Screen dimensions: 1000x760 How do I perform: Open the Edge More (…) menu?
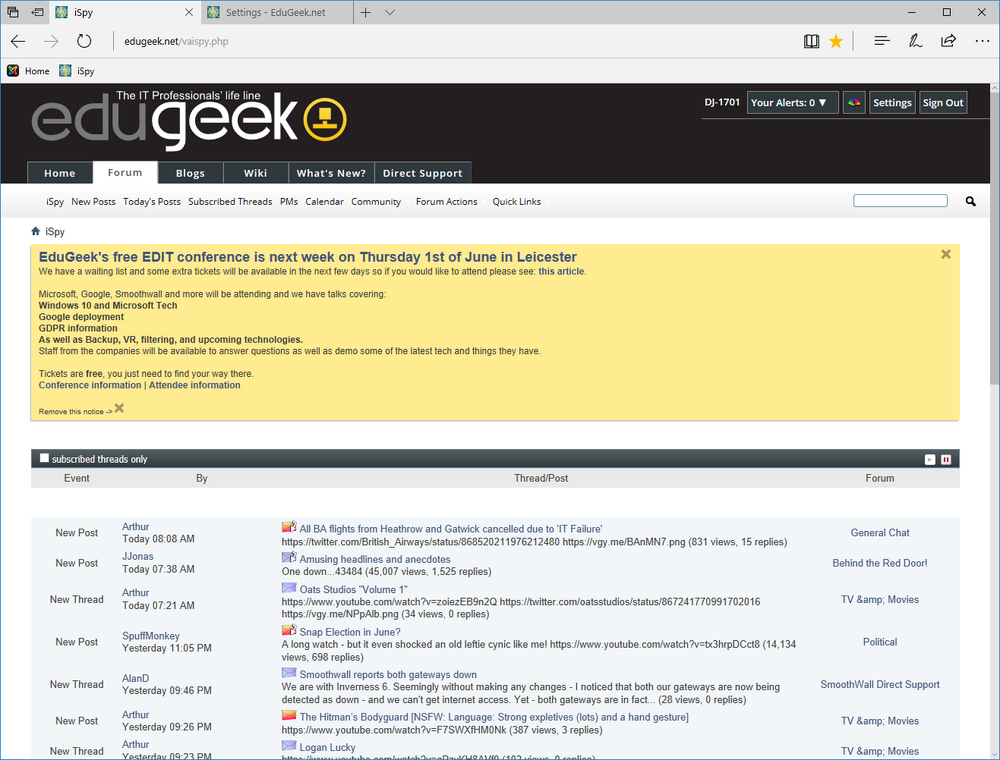click(x=982, y=41)
